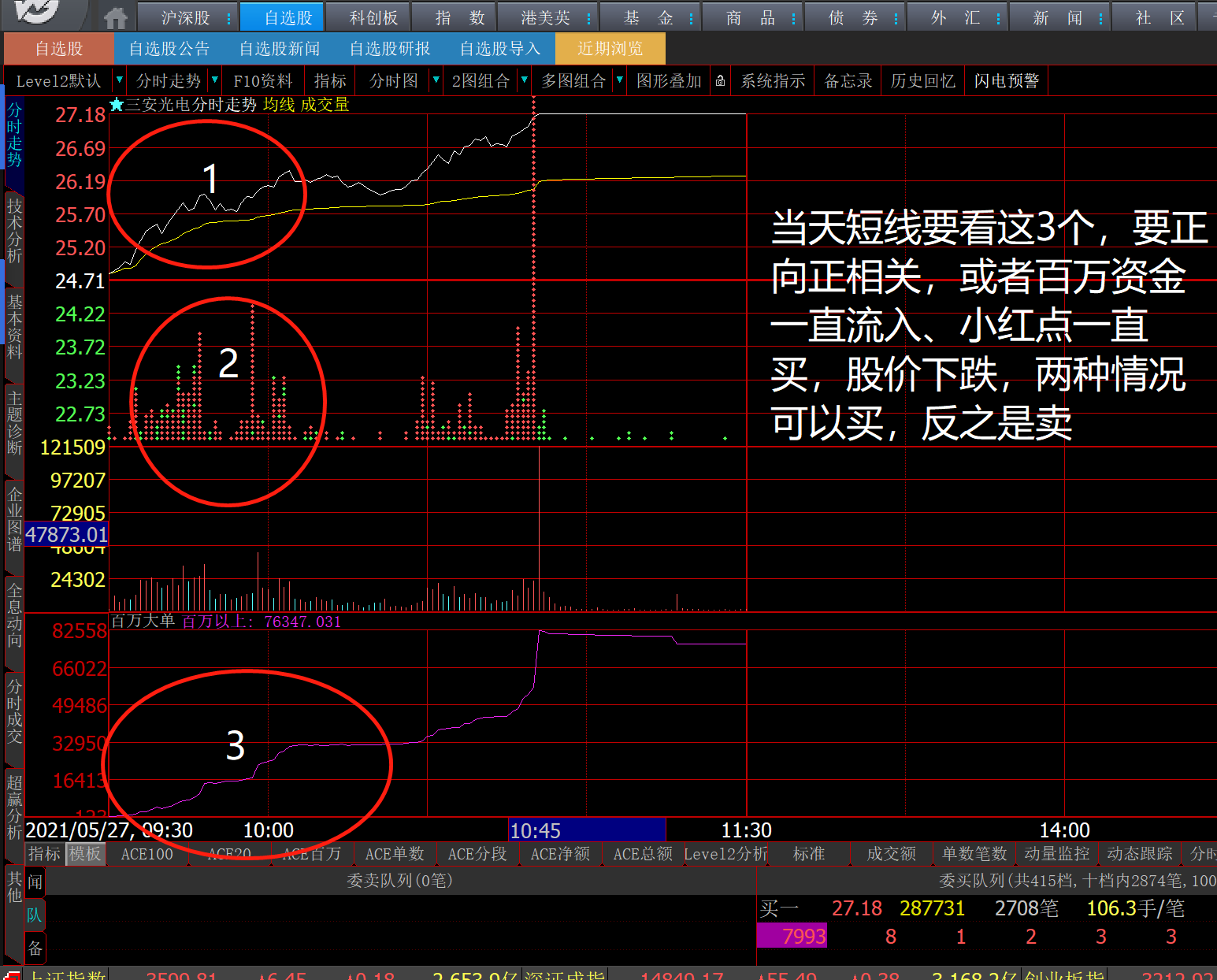This screenshot has width=1217, height=980.
Task: Click the lock icon beside 图形叠加
Action: pos(720,81)
